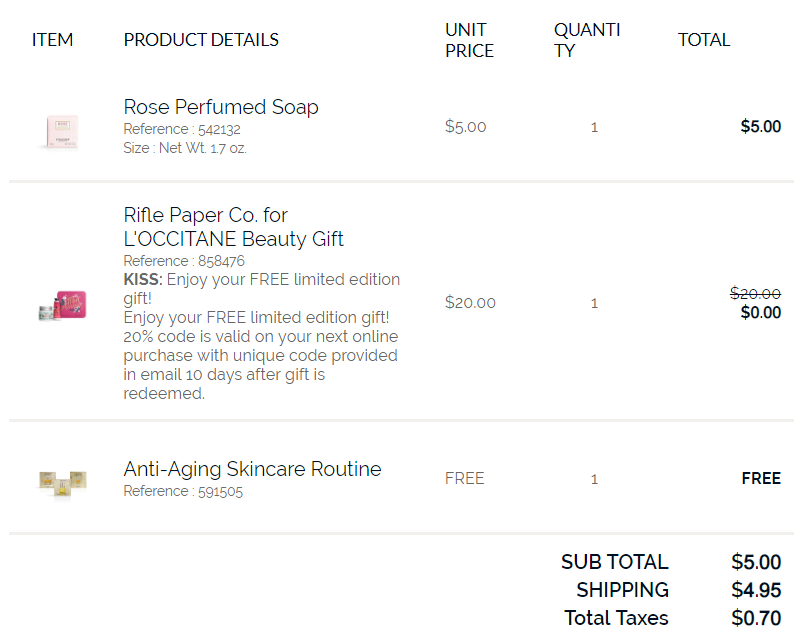Click the Reference 858476 text
The image size is (806, 637).
coord(184,261)
